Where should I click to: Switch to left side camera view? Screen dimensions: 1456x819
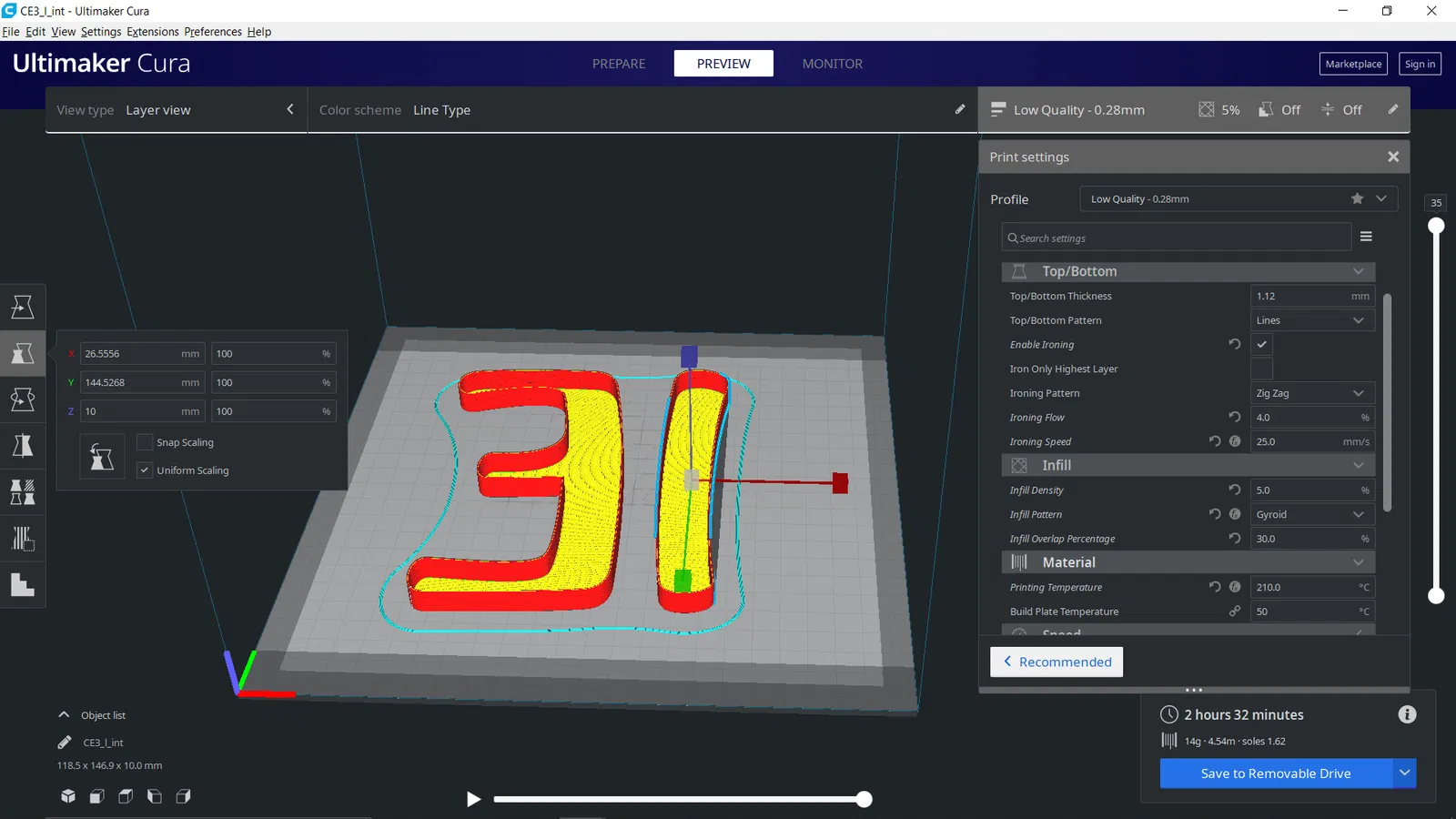pos(155,796)
